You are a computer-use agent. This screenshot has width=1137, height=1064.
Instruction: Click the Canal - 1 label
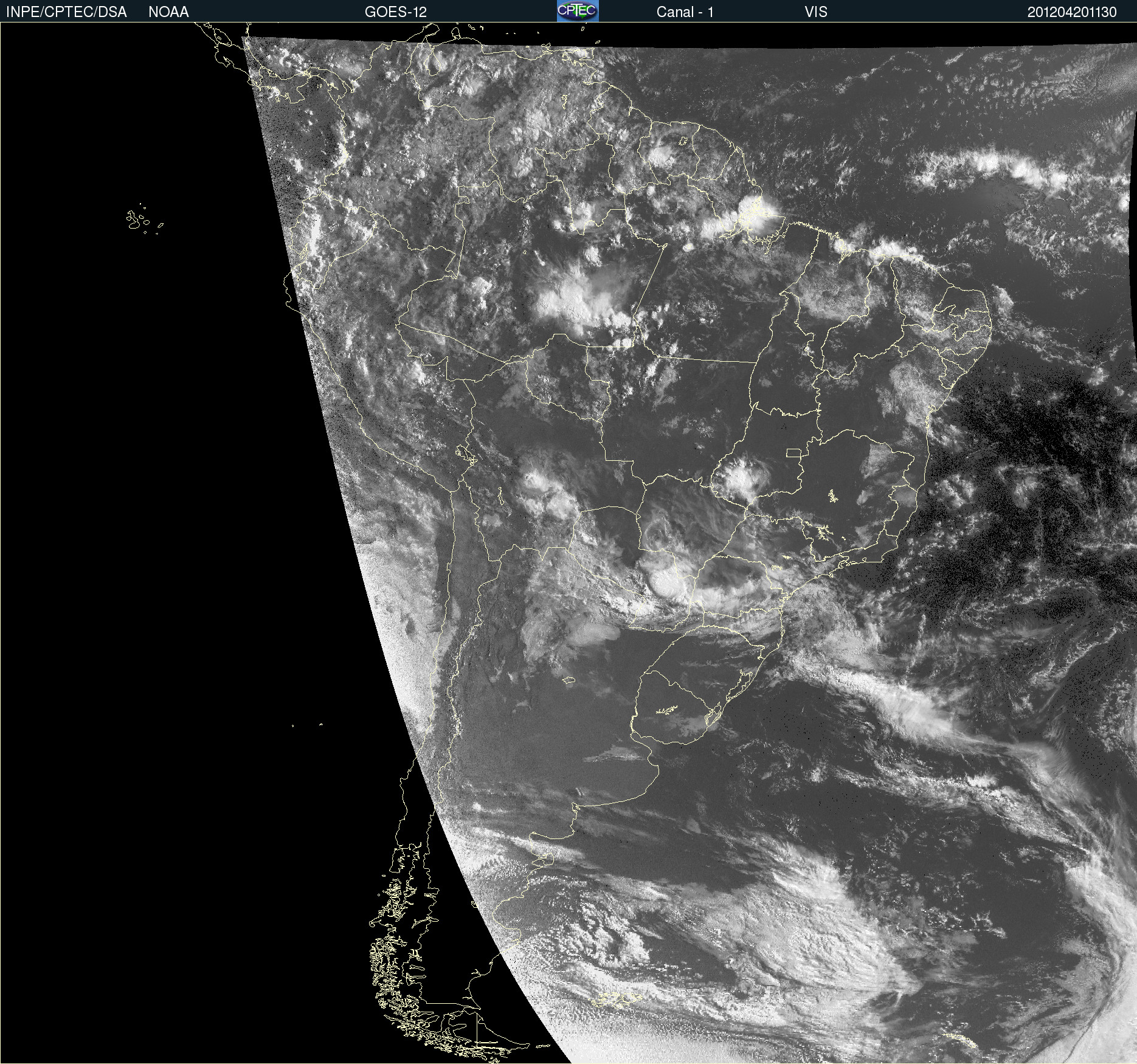pos(685,12)
